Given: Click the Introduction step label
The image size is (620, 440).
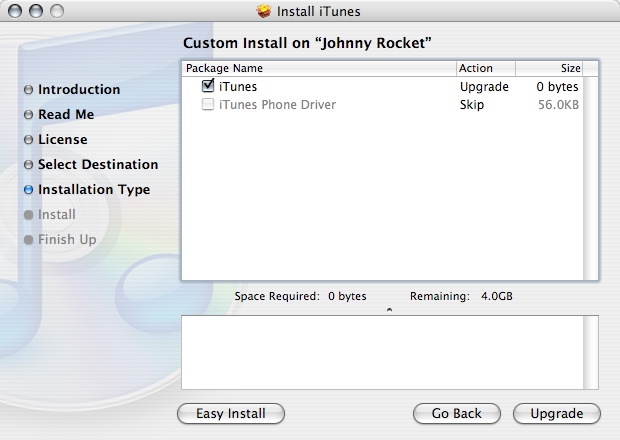Looking at the screenshot, I should click(79, 89).
